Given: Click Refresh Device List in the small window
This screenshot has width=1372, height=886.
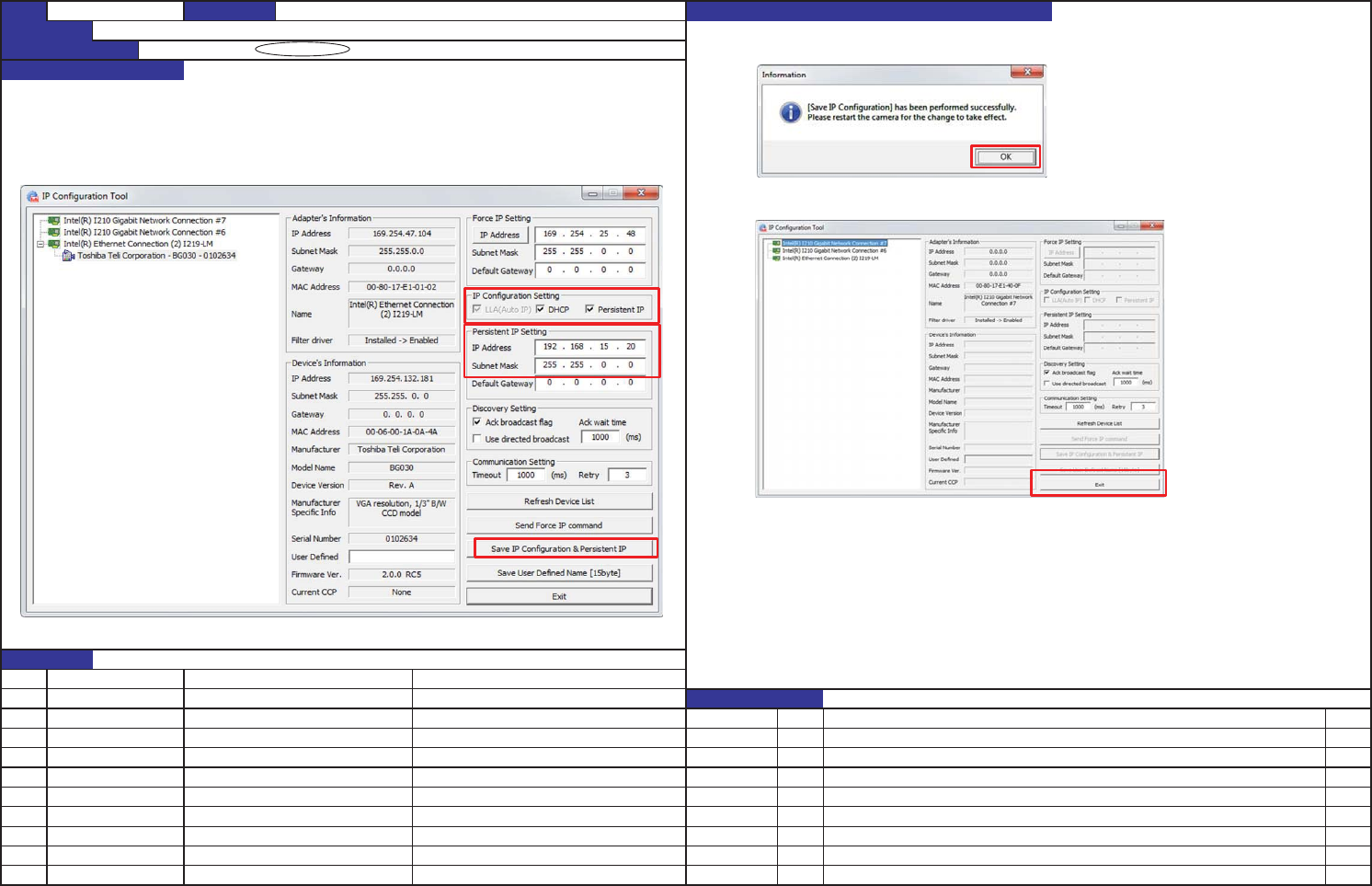Looking at the screenshot, I should tap(1099, 423).
